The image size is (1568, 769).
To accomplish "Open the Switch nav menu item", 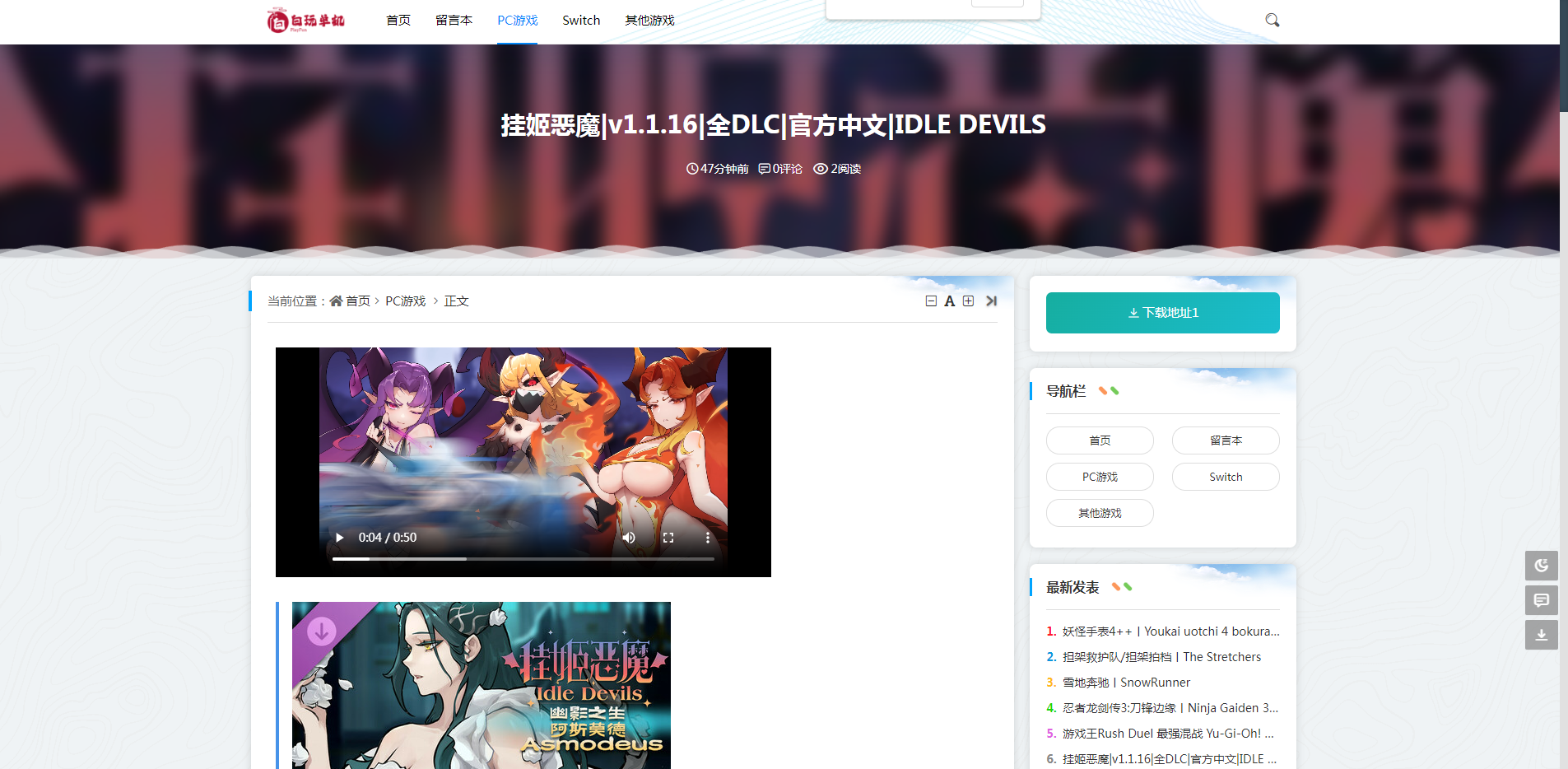I will [581, 21].
